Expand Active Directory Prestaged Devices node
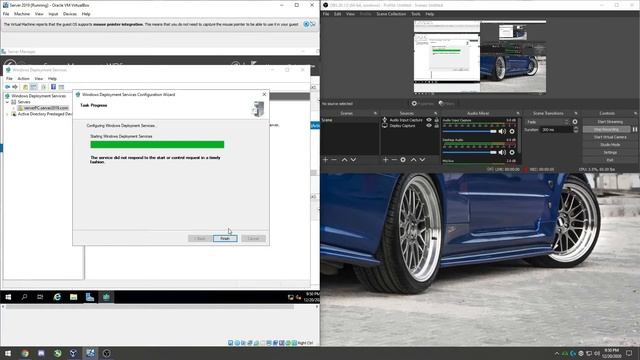 pyautogui.click(x=7, y=114)
